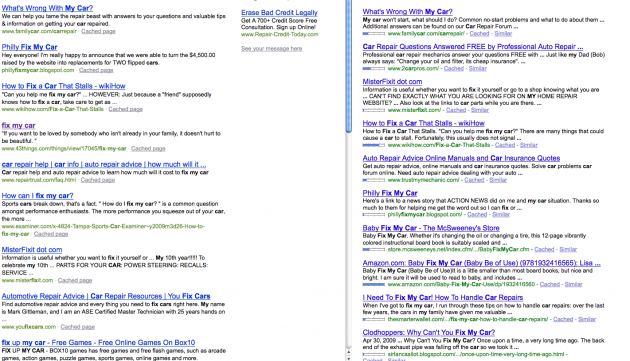Click the scrollbar down arrow at bottom
Viewport: 630px width, 361px height.
tap(348, 358)
